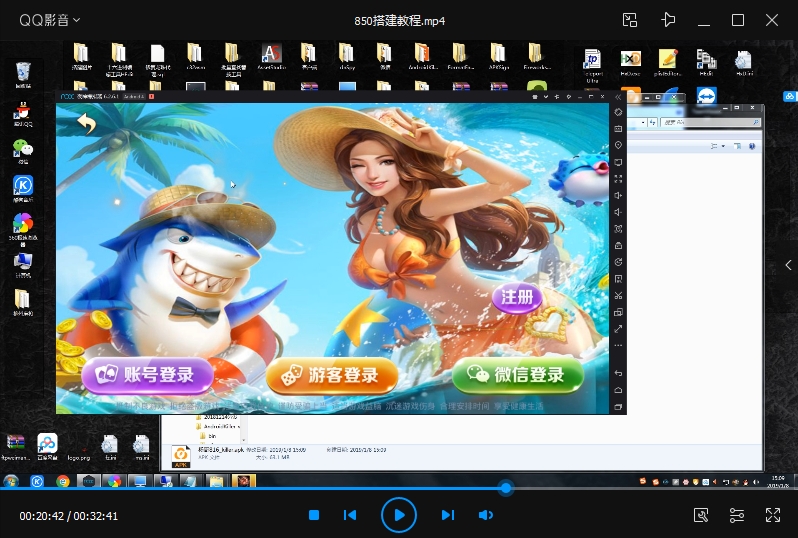Pin the player window on top
798x538 pixels.
click(668, 20)
